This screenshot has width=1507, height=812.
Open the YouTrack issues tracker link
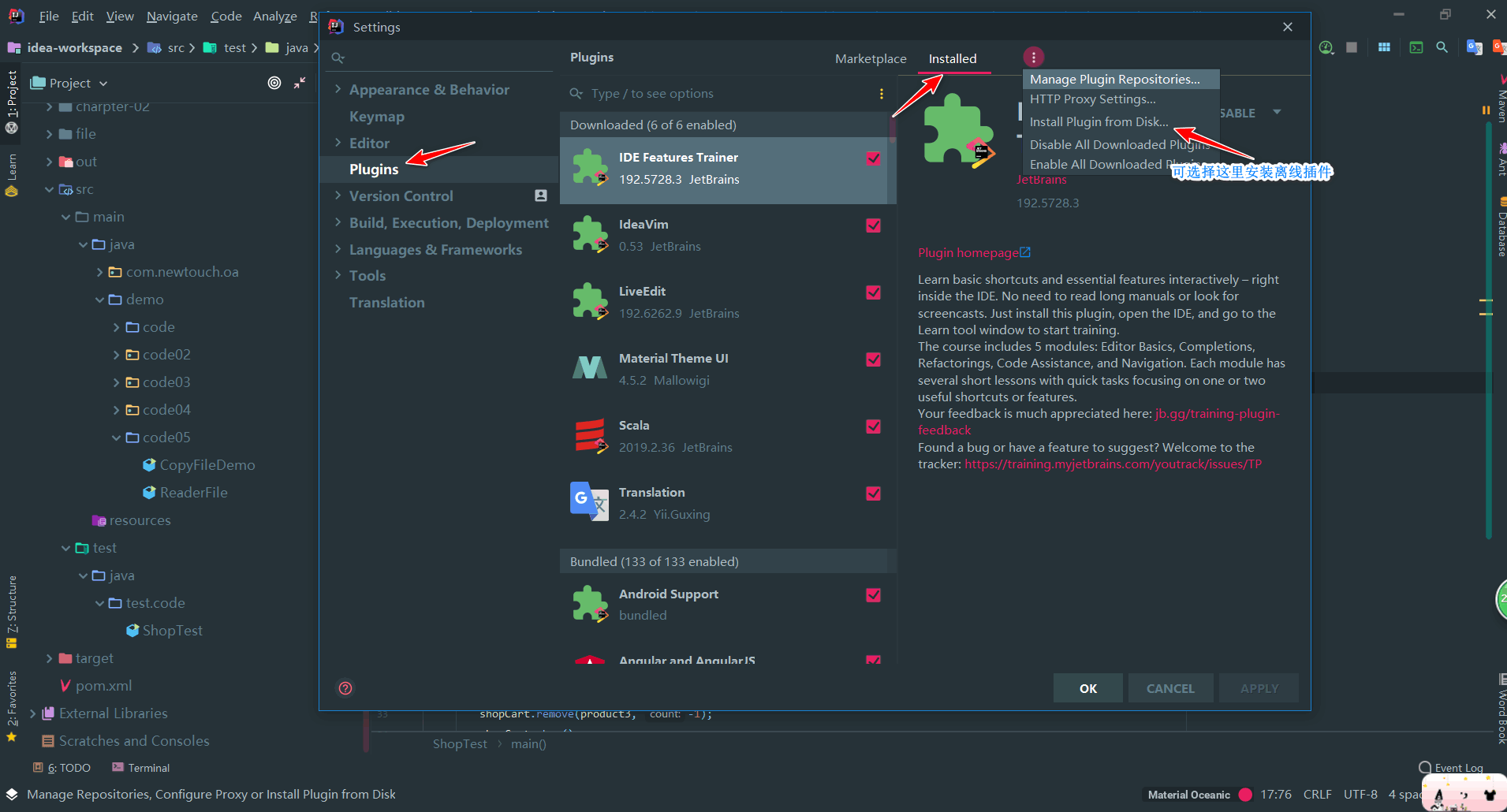click(1113, 464)
